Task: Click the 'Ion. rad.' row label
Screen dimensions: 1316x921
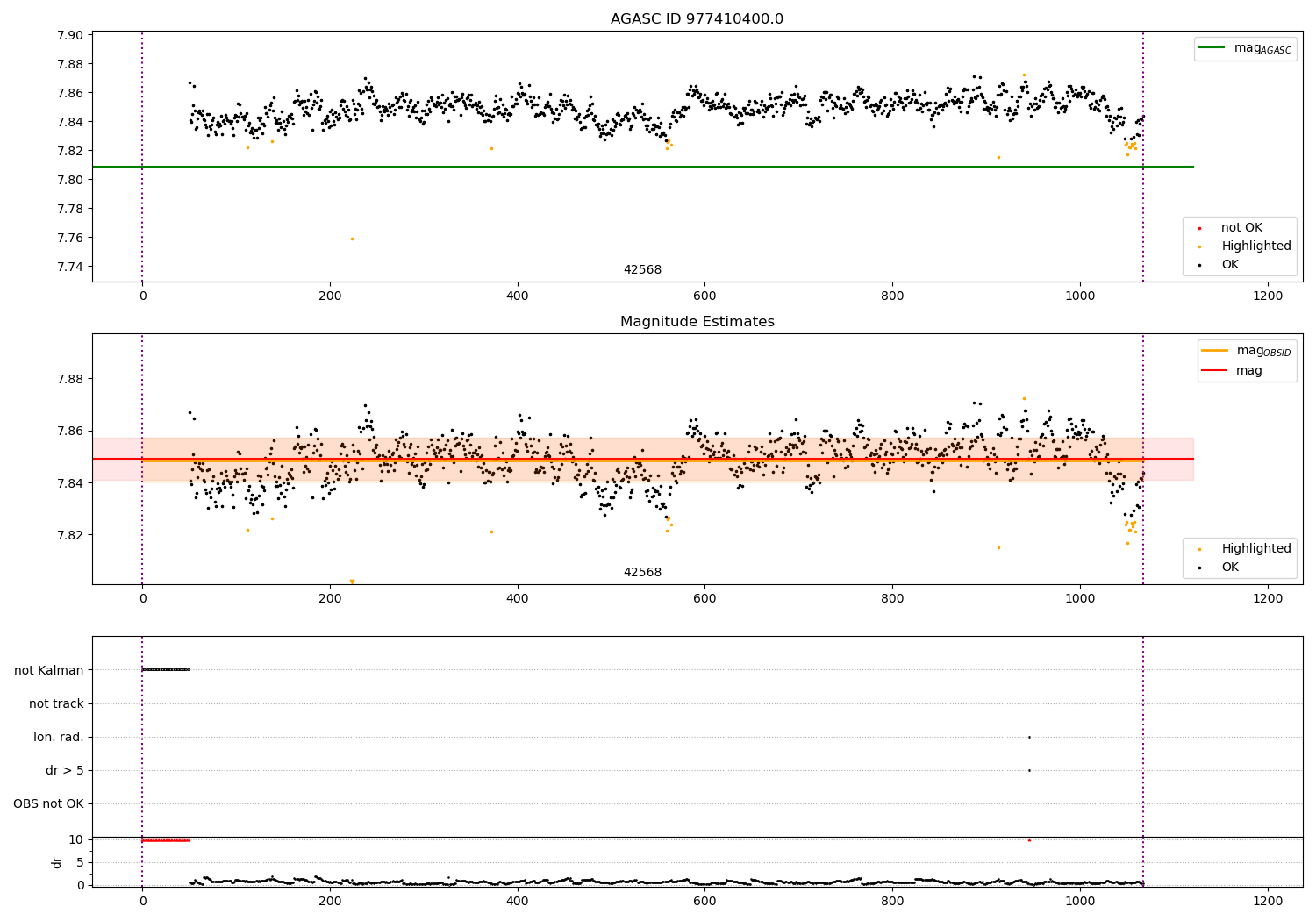Action: tap(59, 737)
